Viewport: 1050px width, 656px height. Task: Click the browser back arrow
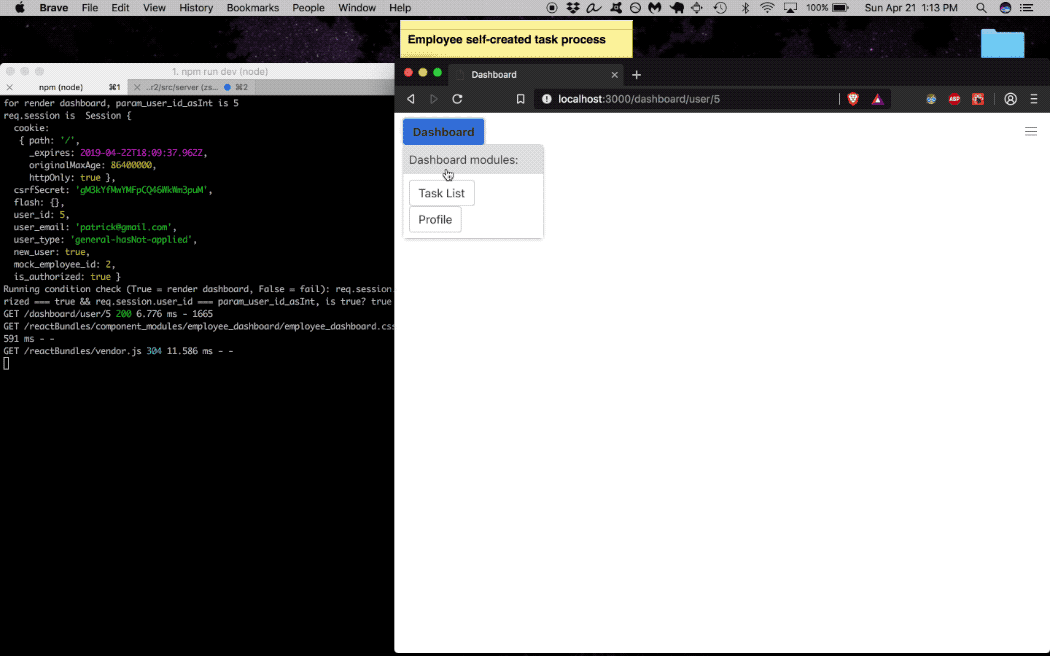[x=410, y=99]
